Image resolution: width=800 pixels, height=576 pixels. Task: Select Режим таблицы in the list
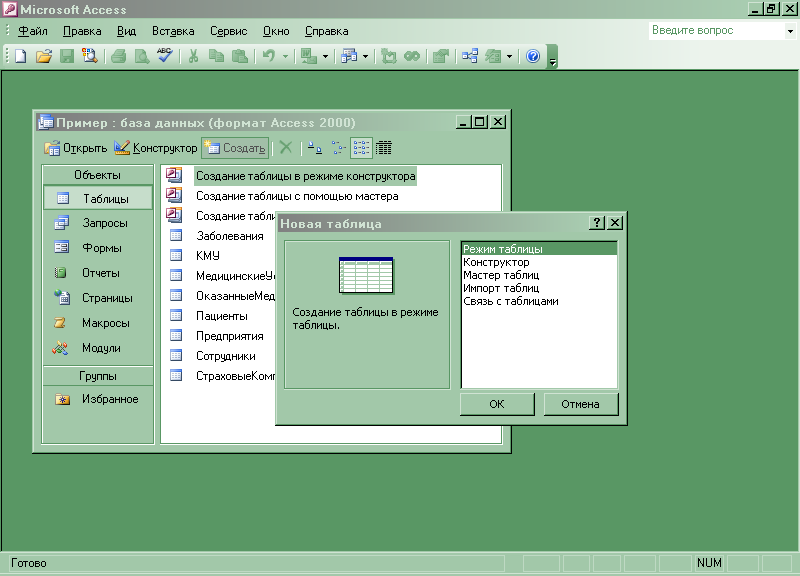tap(539, 249)
